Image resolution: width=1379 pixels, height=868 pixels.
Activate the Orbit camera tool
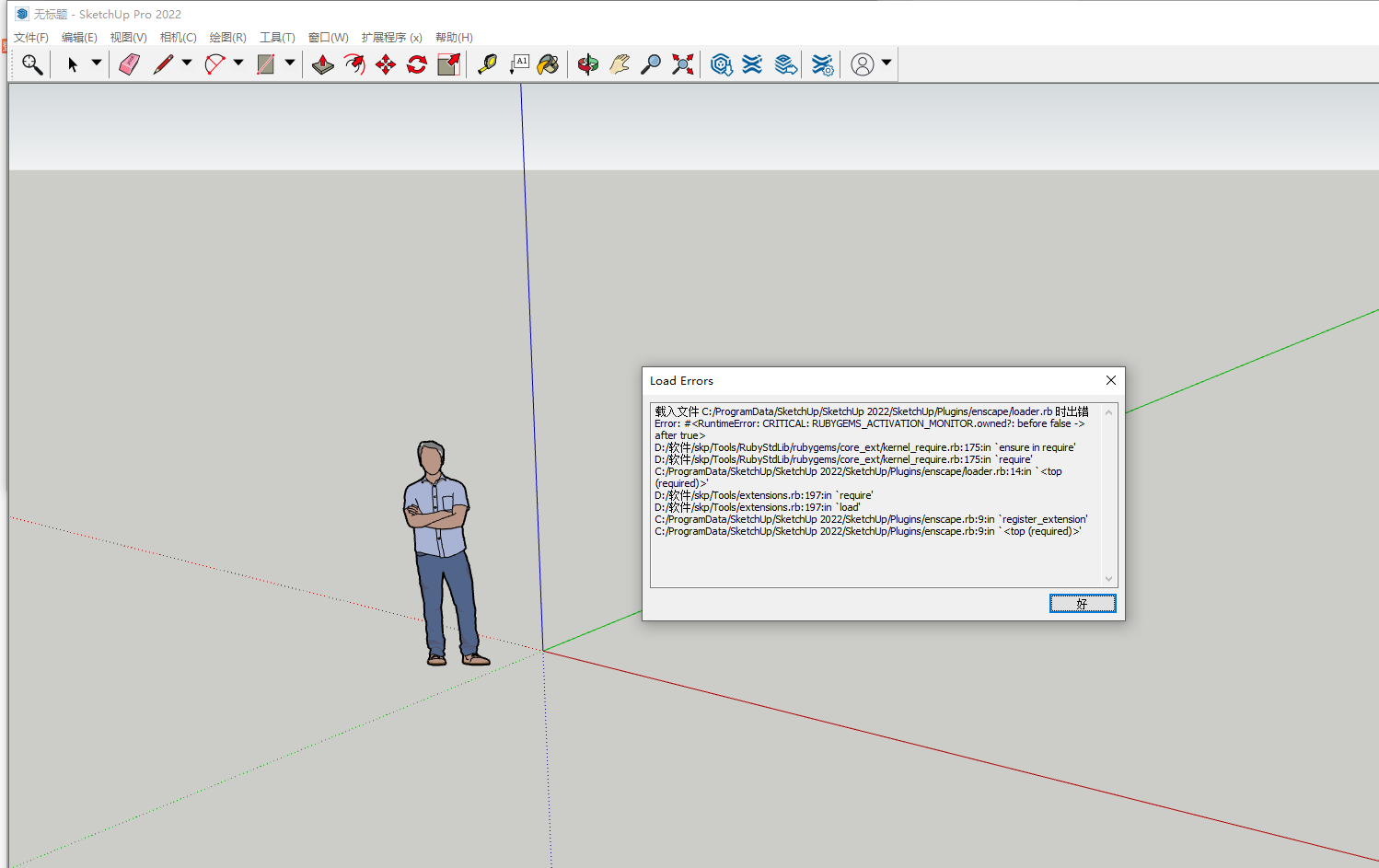[587, 64]
